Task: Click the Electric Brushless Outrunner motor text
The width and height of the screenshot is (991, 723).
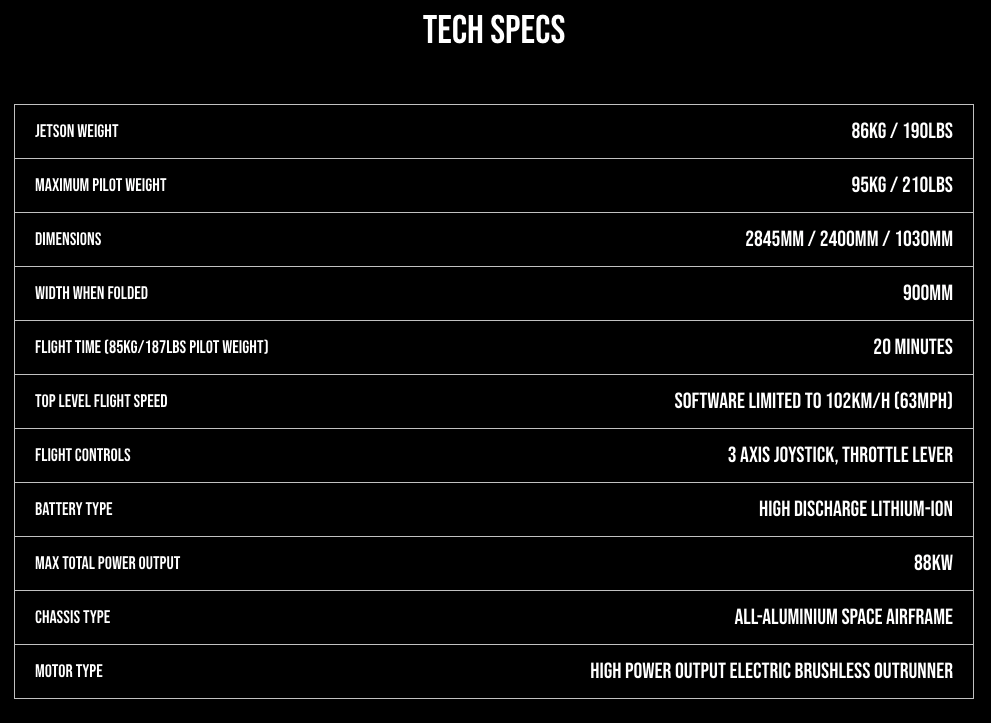Action: (841, 671)
